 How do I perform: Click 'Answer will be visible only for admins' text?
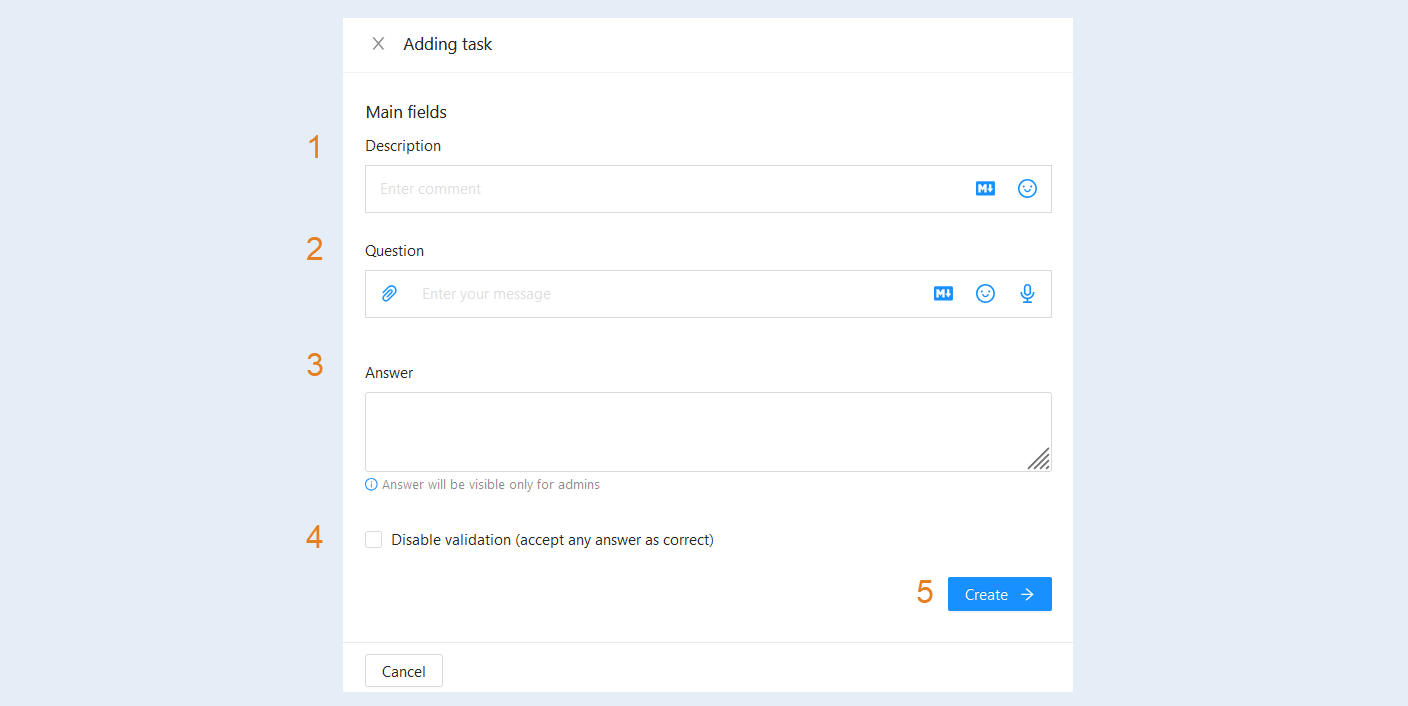[491, 484]
